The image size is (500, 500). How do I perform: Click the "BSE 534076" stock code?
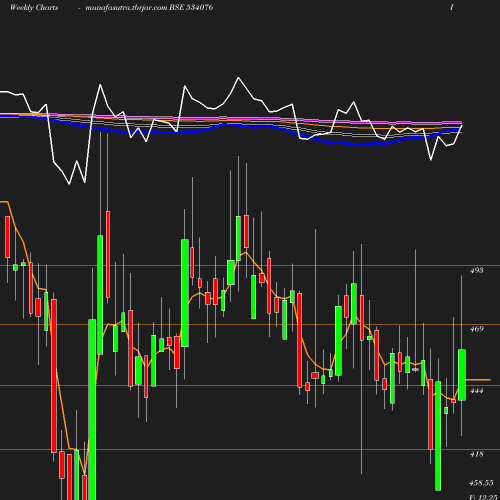(x=191, y=7)
